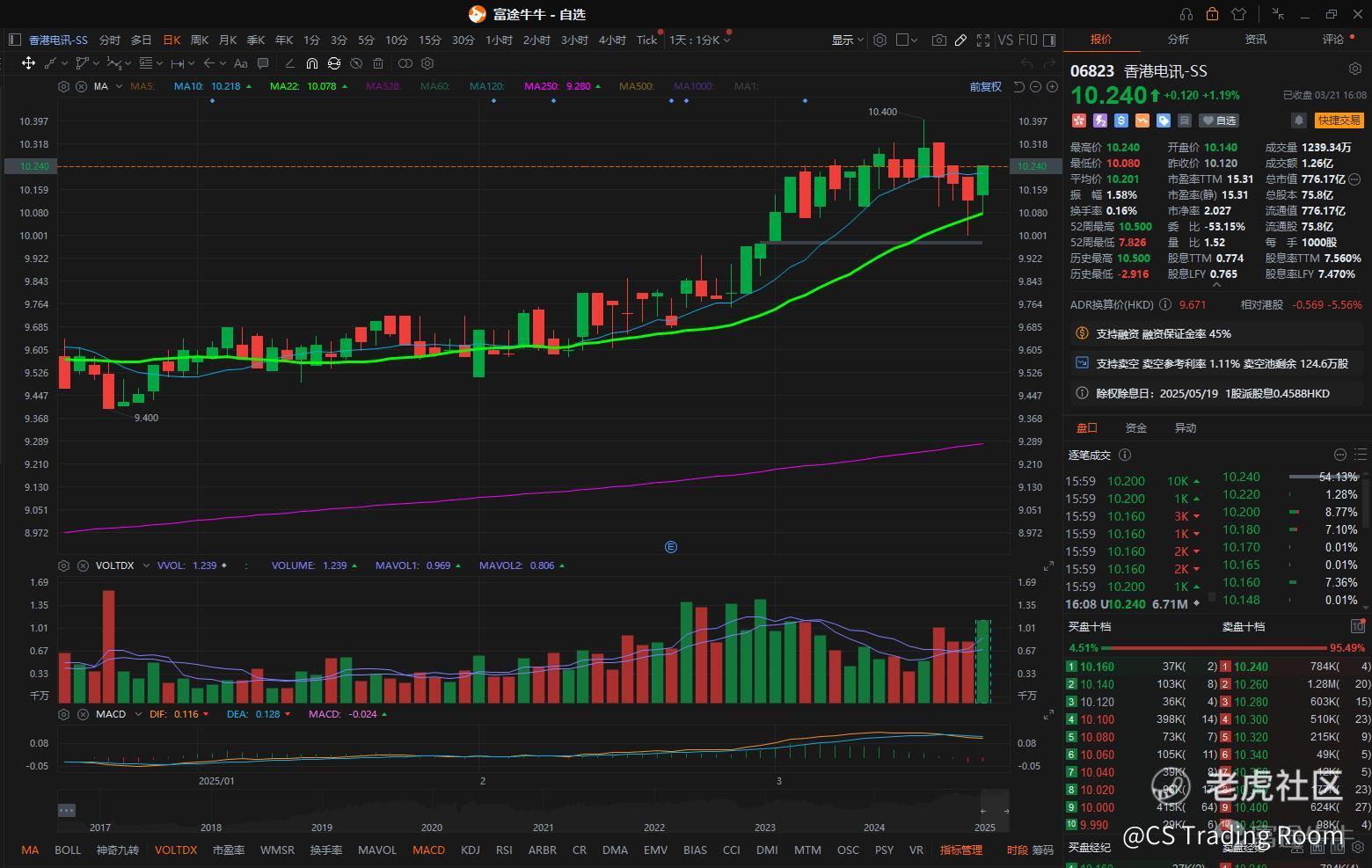This screenshot has width=1372, height=868.
Task: Reset chart view with undo-arrow icon
Action: pyautogui.click(x=1019, y=86)
